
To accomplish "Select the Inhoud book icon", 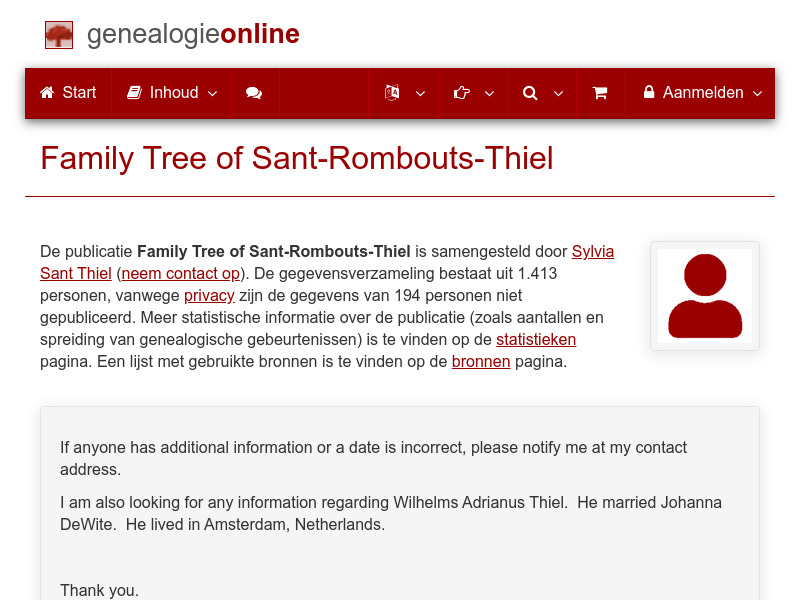I will tap(134, 93).
